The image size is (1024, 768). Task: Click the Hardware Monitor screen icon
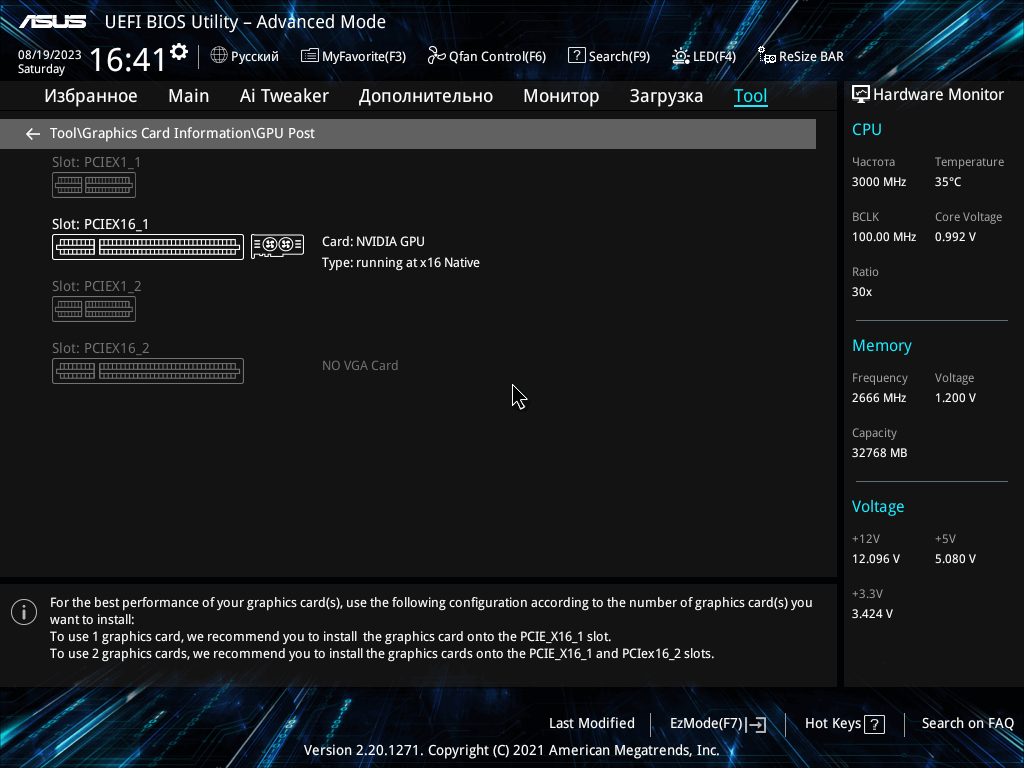click(861, 95)
